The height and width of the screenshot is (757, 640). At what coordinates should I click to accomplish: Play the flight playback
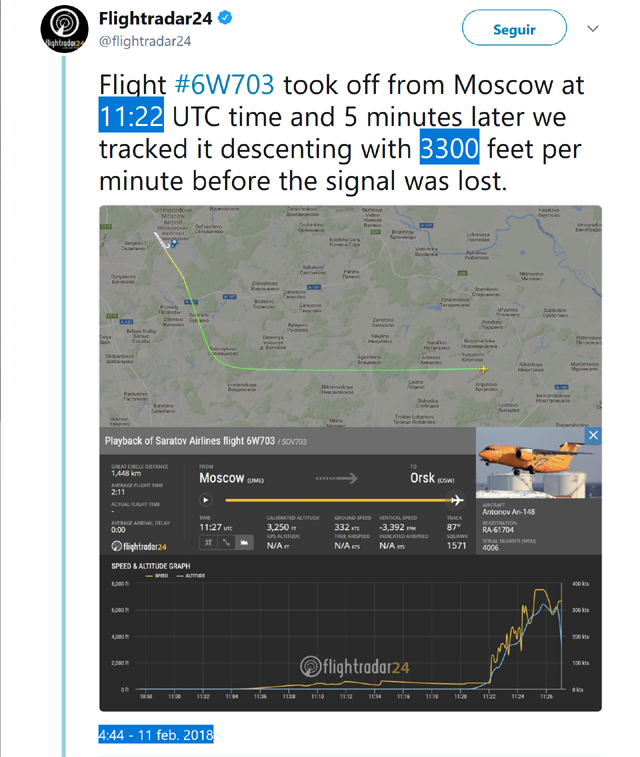[x=206, y=500]
